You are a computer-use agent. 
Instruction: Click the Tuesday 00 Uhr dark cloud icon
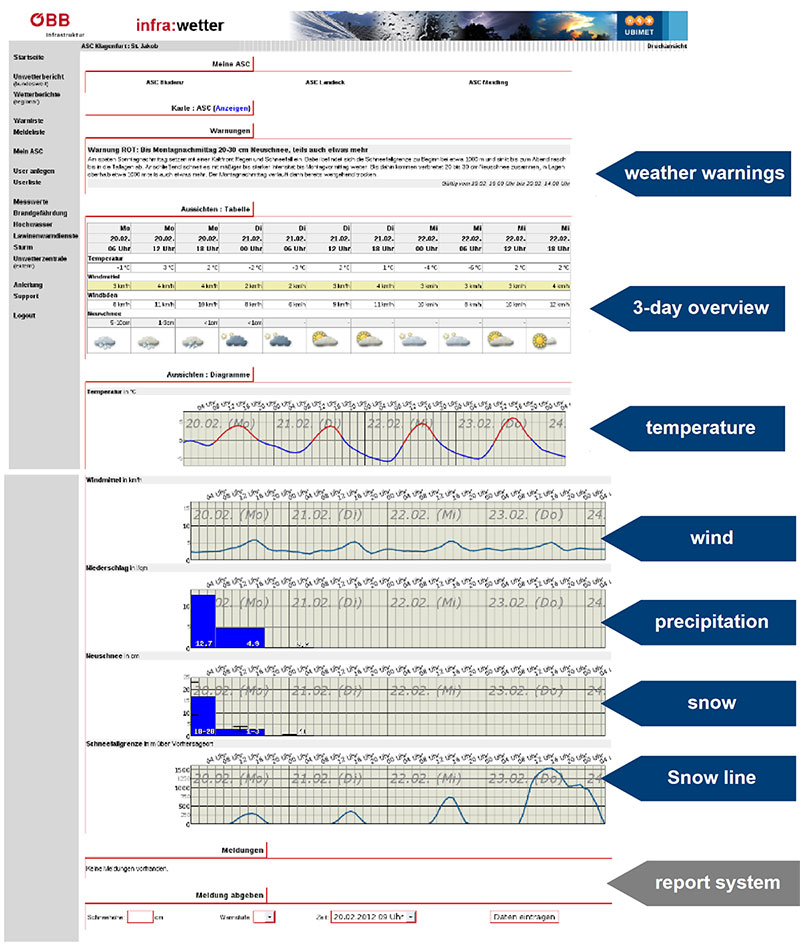pos(238,342)
